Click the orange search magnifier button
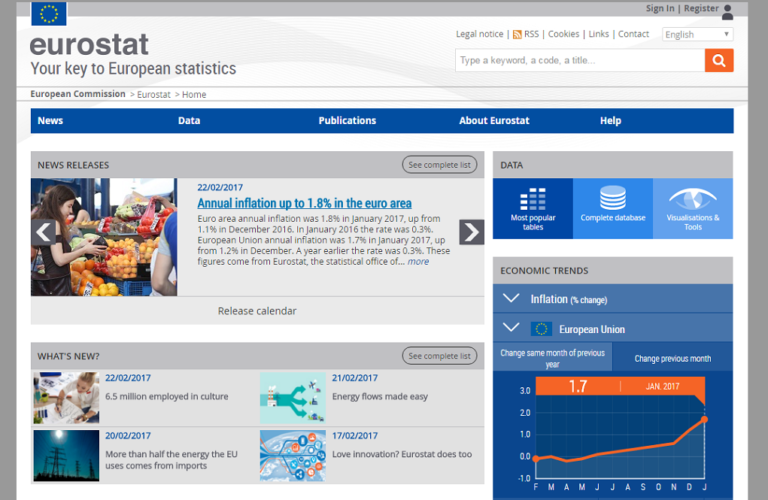 pyautogui.click(x=719, y=60)
